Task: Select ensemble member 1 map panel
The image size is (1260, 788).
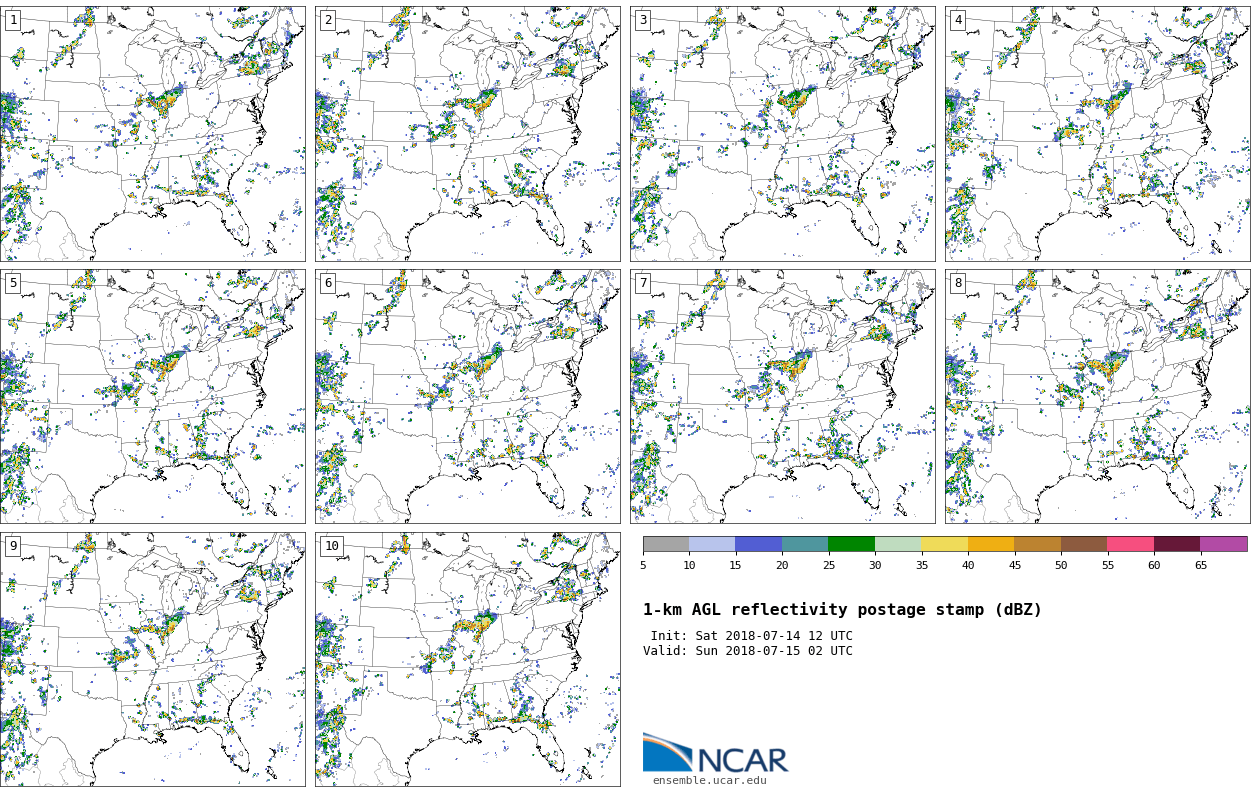Action: pyautogui.click(x=153, y=134)
